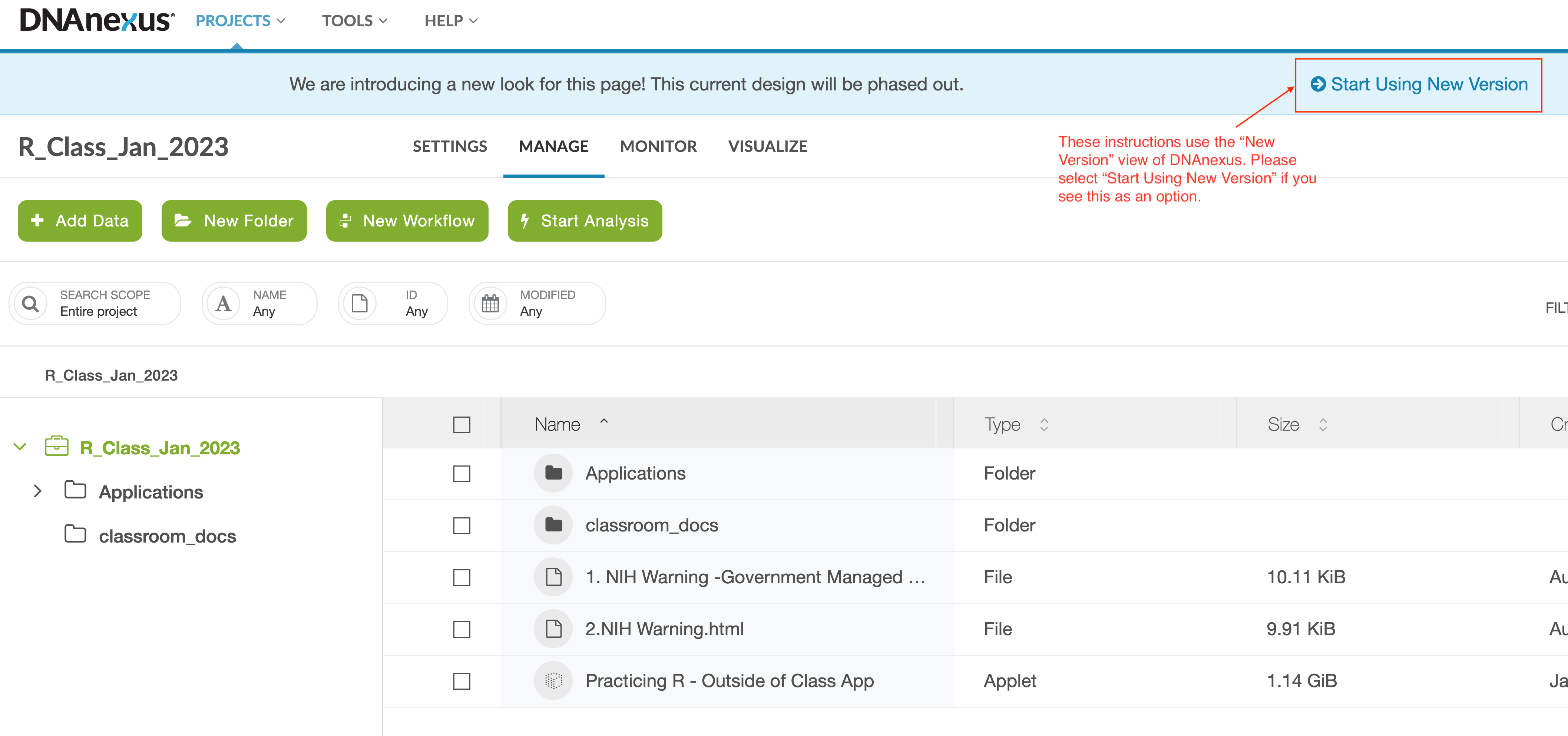Switch to the SETTINGS tab
The width and height of the screenshot is (1568, 736).
[449, 146]
